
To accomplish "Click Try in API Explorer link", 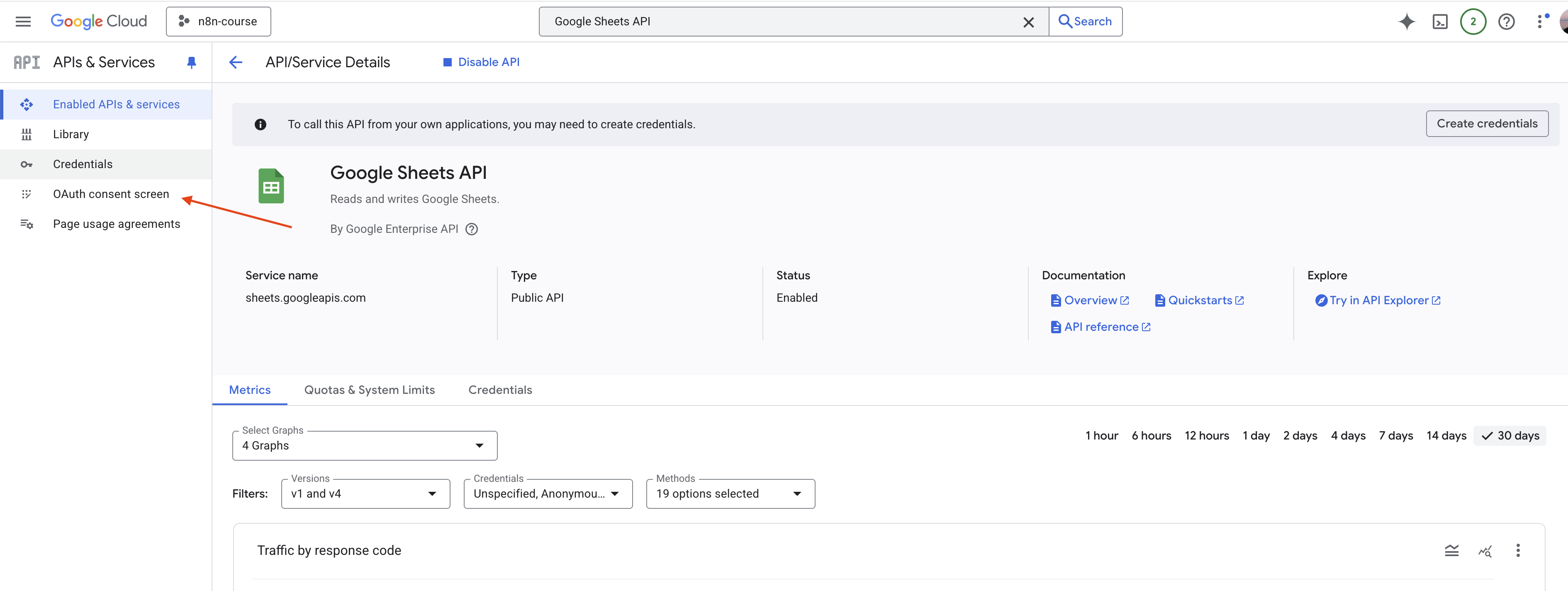I will (1378, 300).
